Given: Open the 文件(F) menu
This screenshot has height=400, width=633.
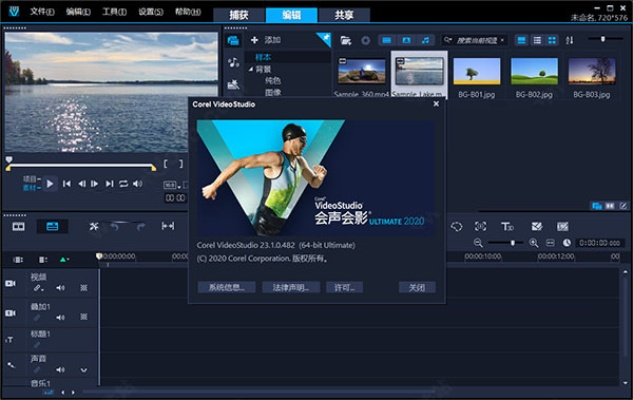Looking at the screenshot, I should coord(41,12).
